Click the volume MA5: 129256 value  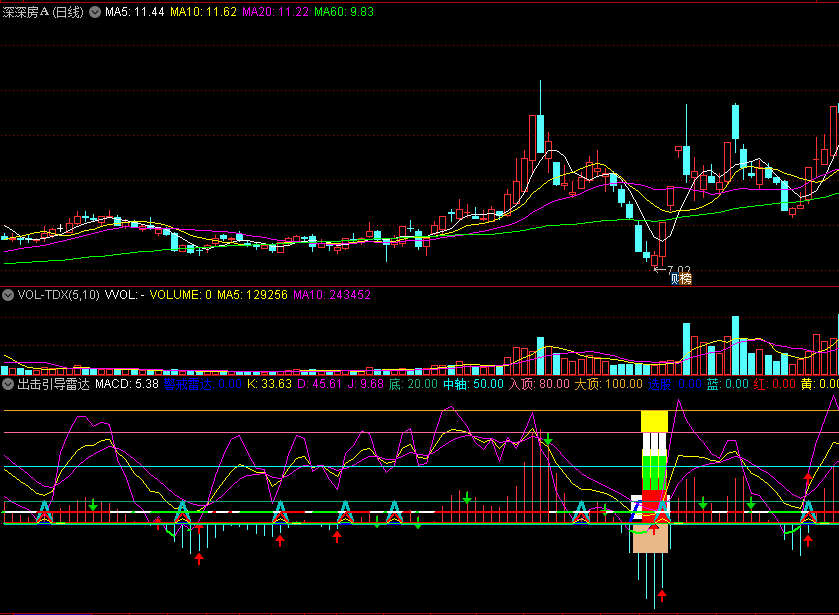pyautogui.click(x=252, y=295)
